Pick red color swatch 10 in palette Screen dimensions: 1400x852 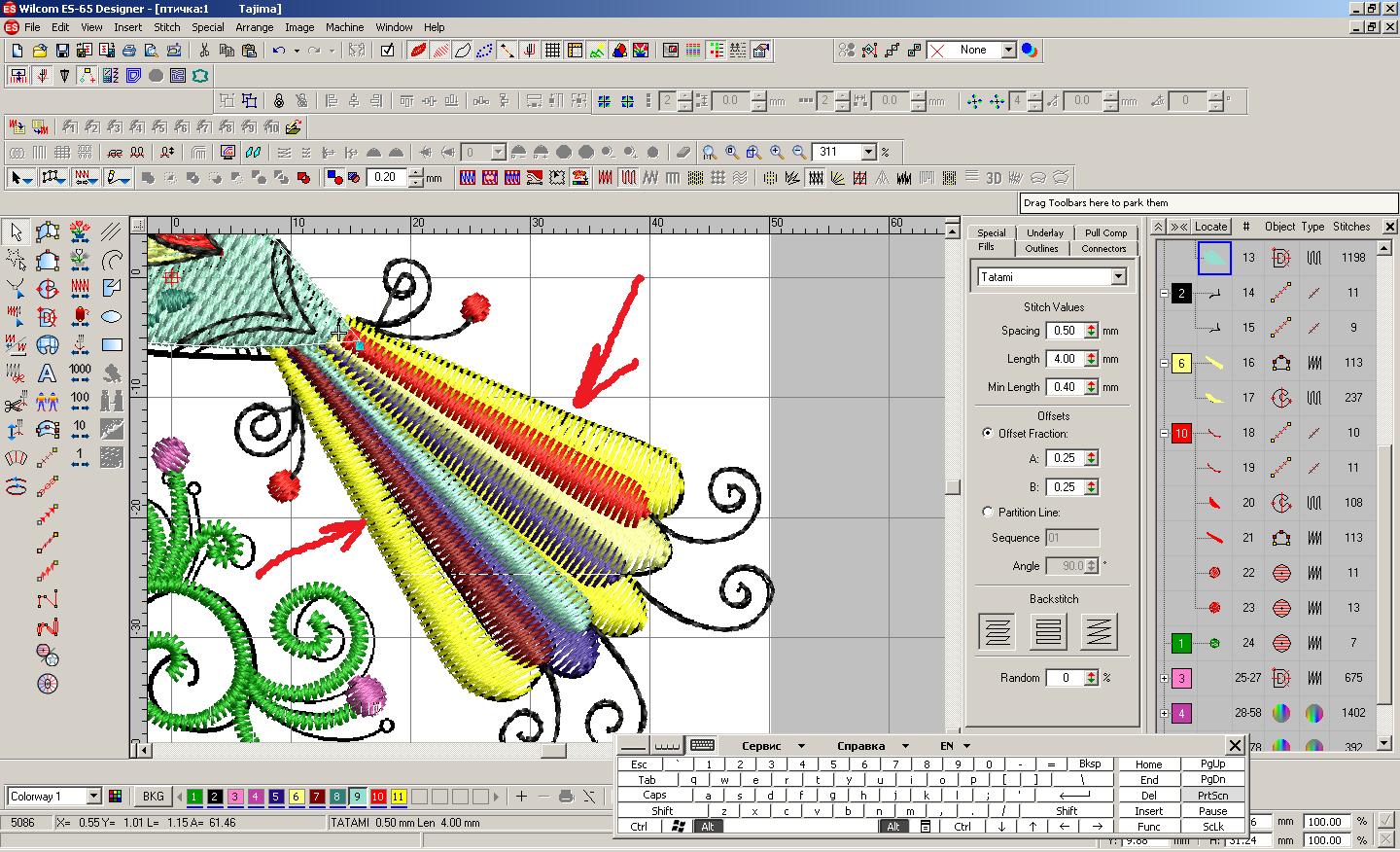point(378,797)
